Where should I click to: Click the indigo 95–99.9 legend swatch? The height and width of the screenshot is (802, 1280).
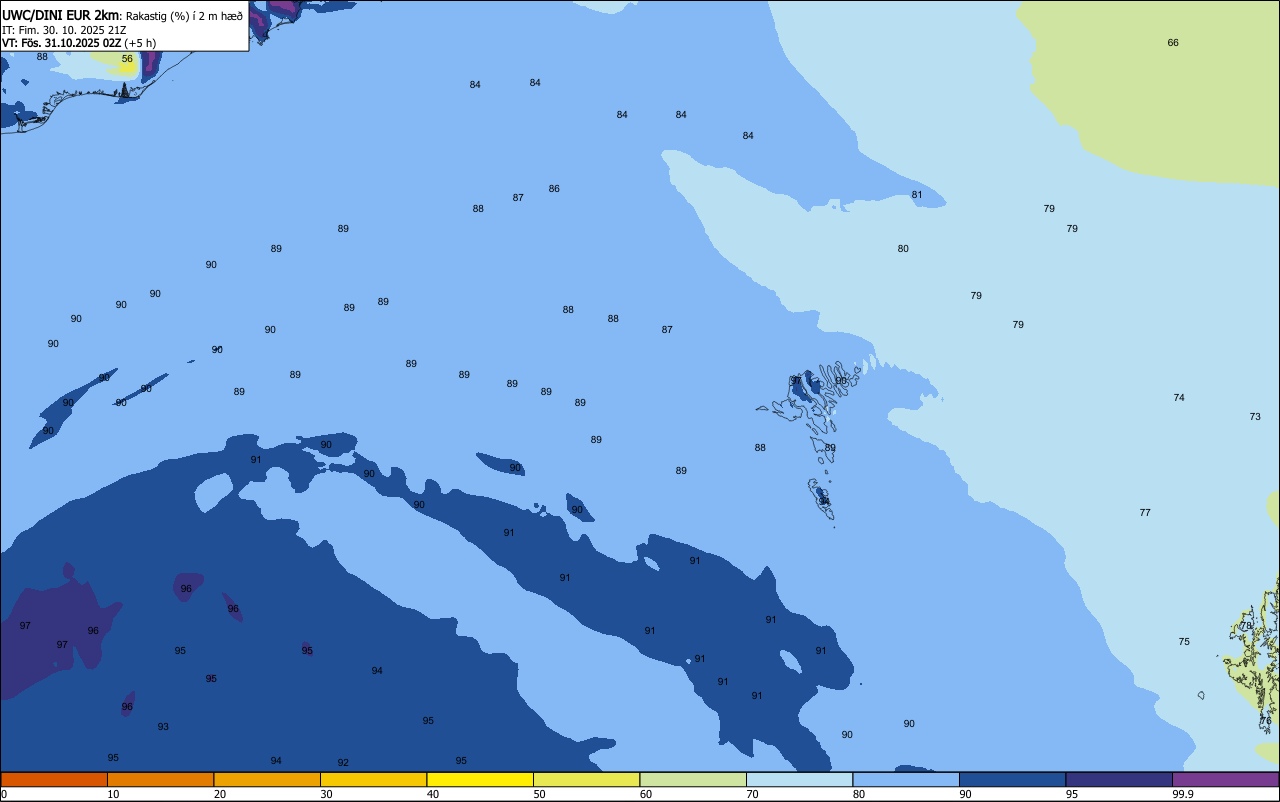[1119, 779]
